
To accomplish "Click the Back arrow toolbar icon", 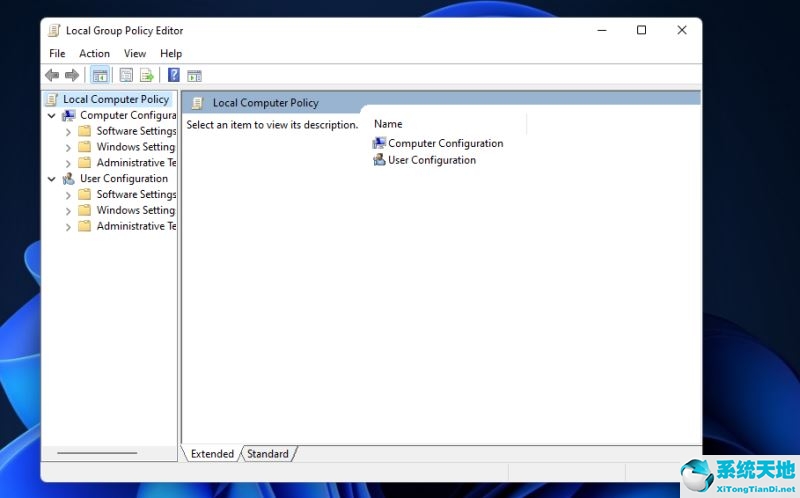I will point(52,76).
